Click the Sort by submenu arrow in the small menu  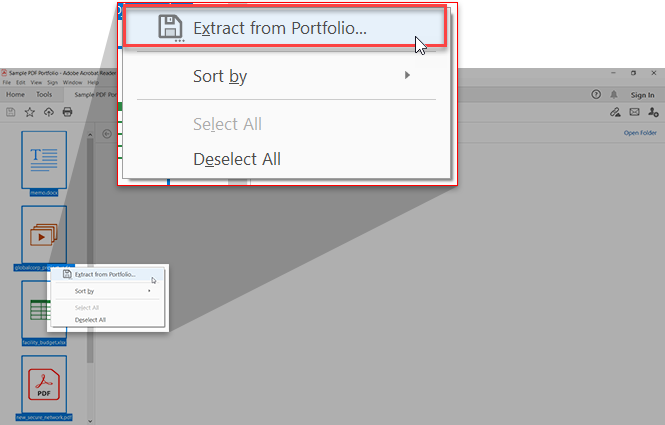pyautogui.click(x=149, y=291)
